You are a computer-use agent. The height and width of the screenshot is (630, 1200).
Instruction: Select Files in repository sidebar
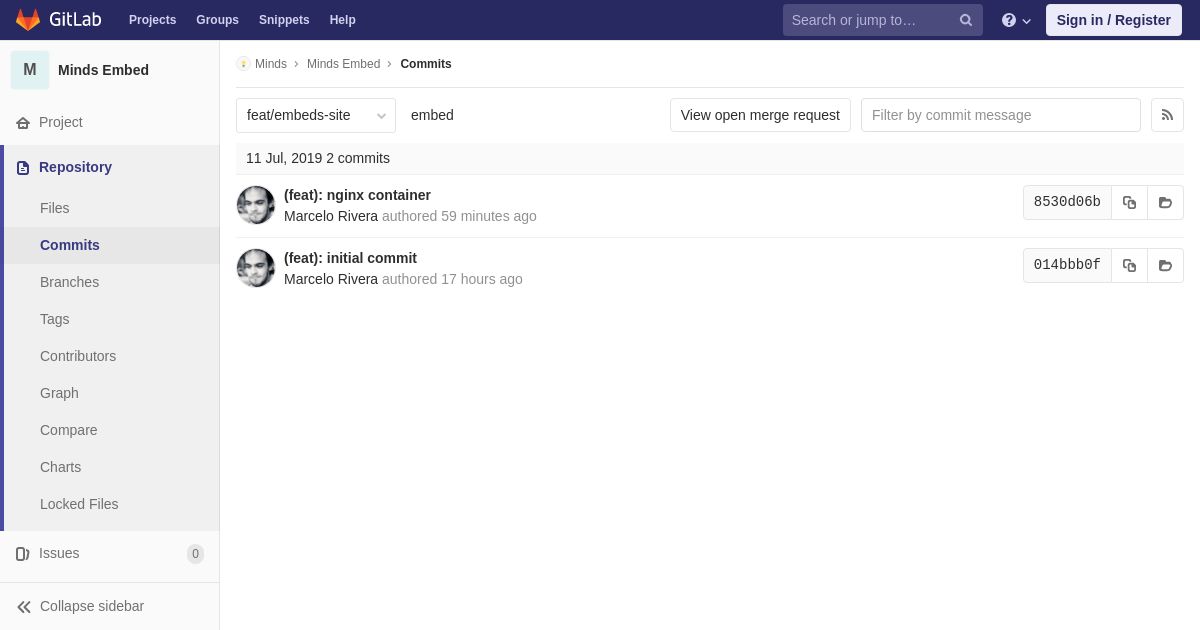pos(55,208)
